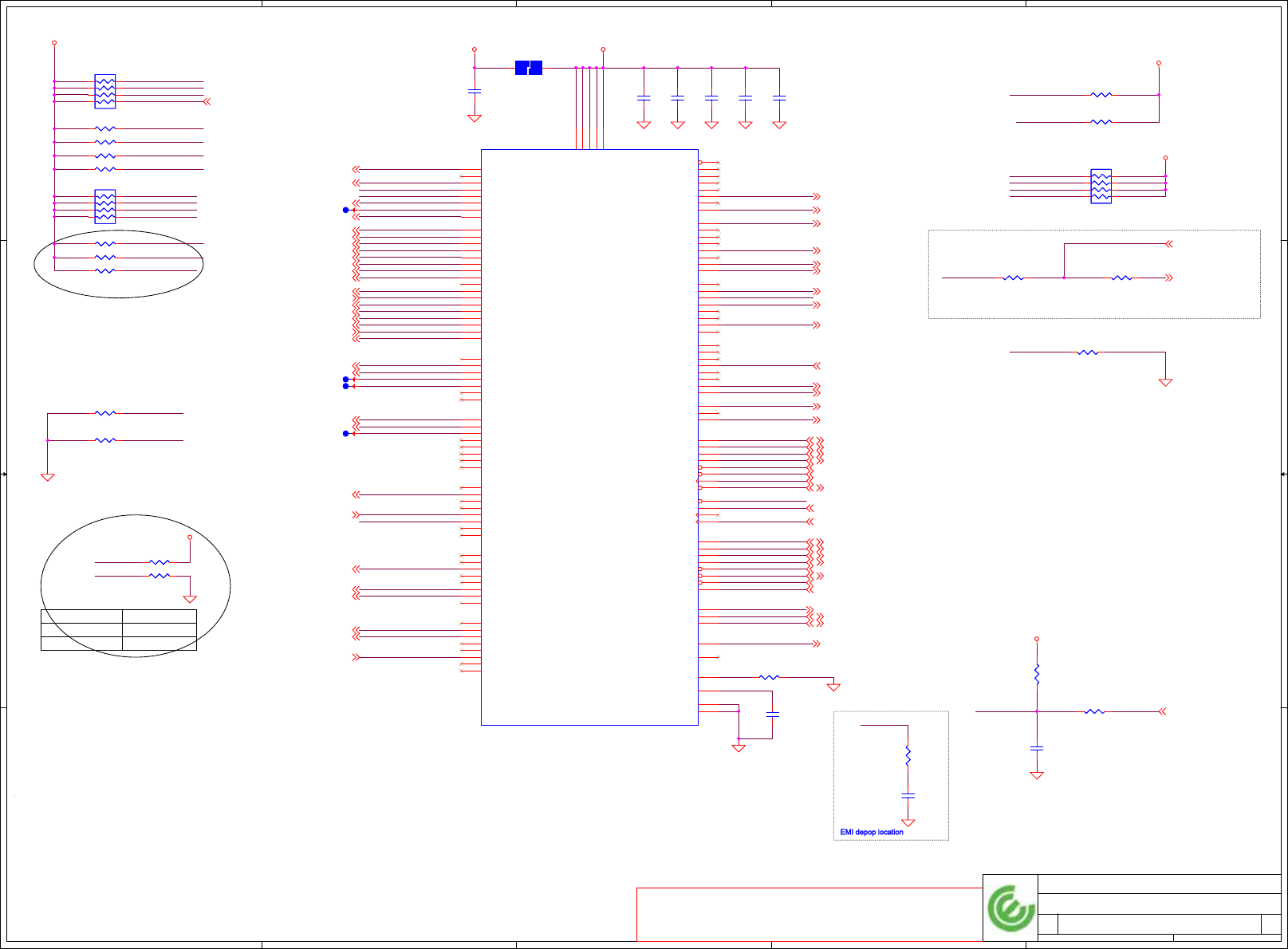Select the vertical pull-up resistor in bottom-right circuit
Image resolution: width=1288 pixels, height=949 pixels.
tap(1037, 675)
